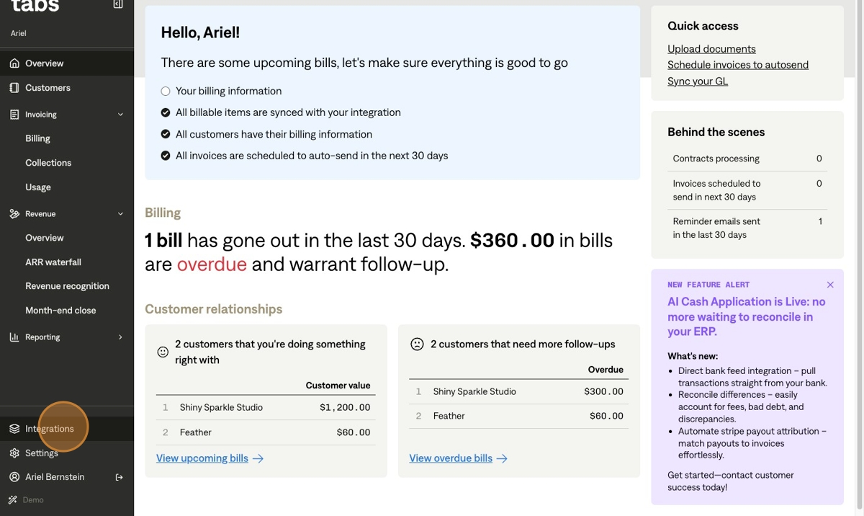
Task: Click the unchecked 'Your billing information' circle
Action: 166,91
